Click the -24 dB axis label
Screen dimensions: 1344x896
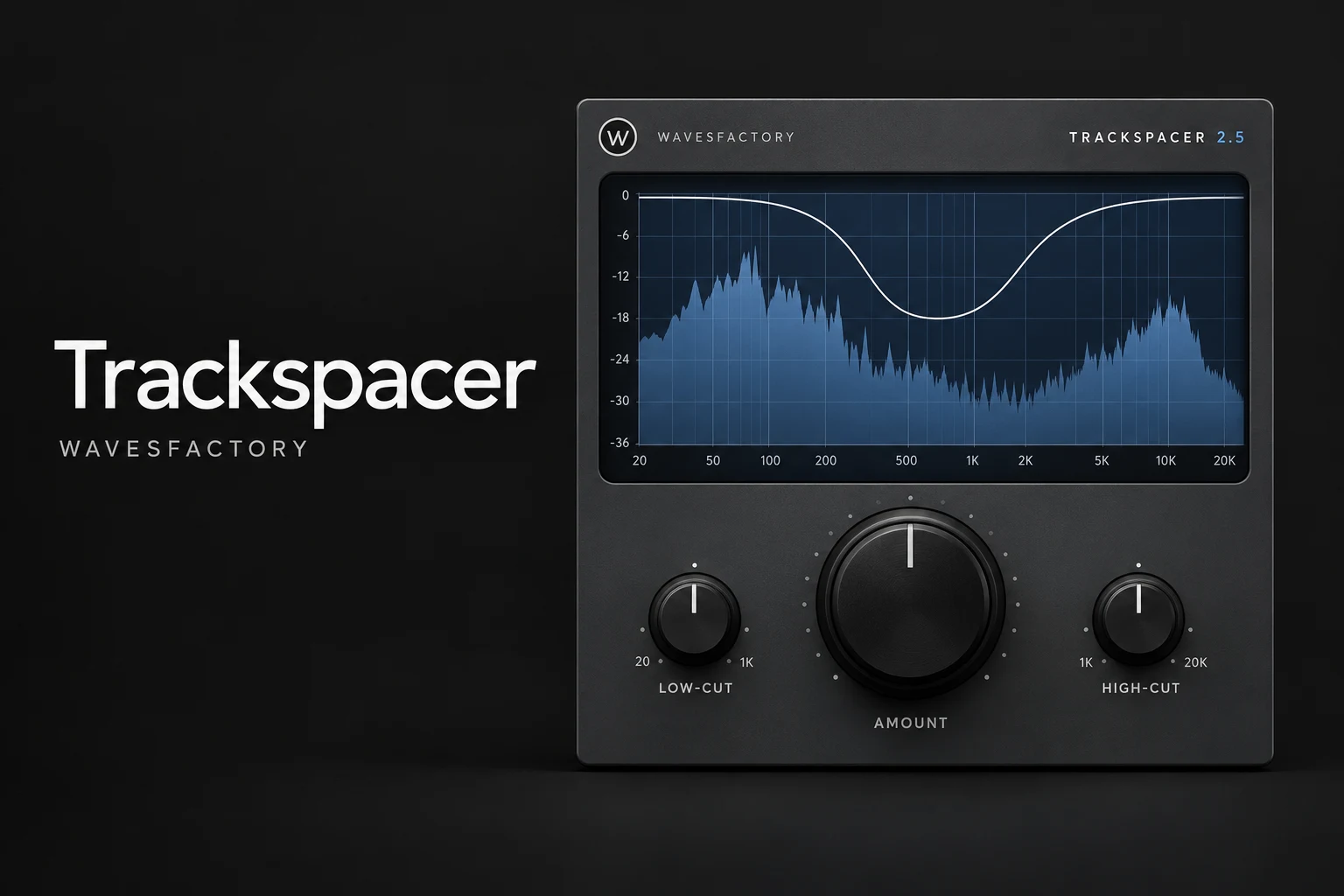(620, 359)
